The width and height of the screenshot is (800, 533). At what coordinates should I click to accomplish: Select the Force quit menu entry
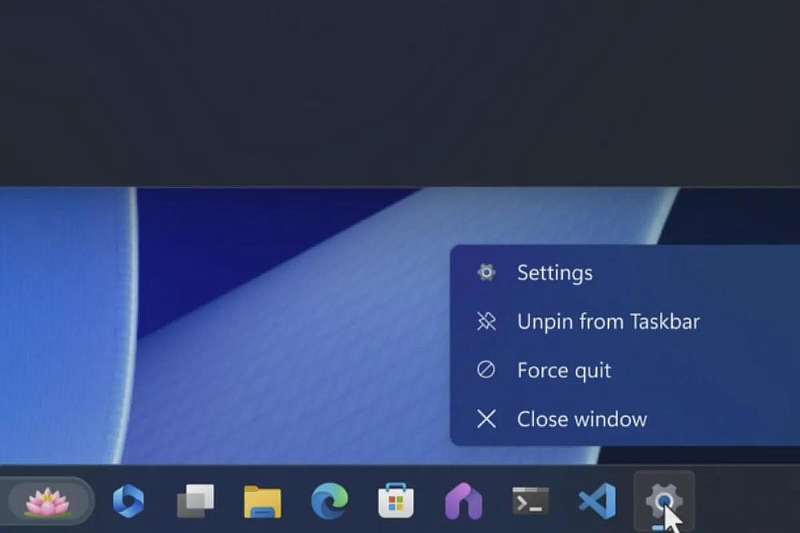pos(564,371)
